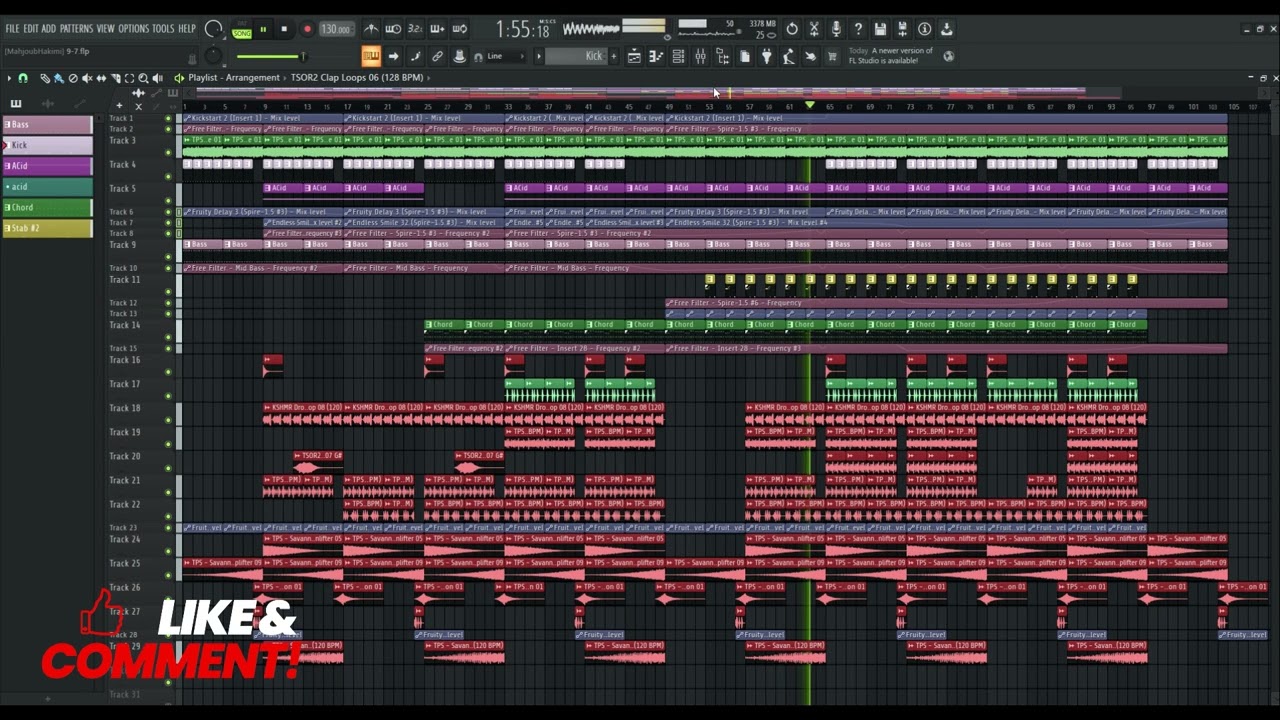
Task: Pause playback with the pause button
Action: click(x=263, y=29)
